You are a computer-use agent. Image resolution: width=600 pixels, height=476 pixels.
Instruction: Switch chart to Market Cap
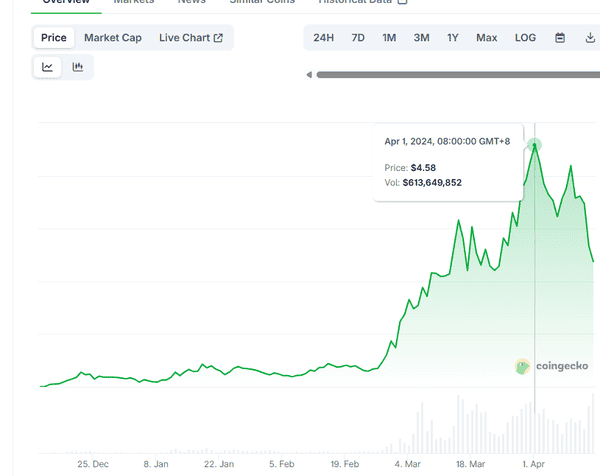click(112, 38)
